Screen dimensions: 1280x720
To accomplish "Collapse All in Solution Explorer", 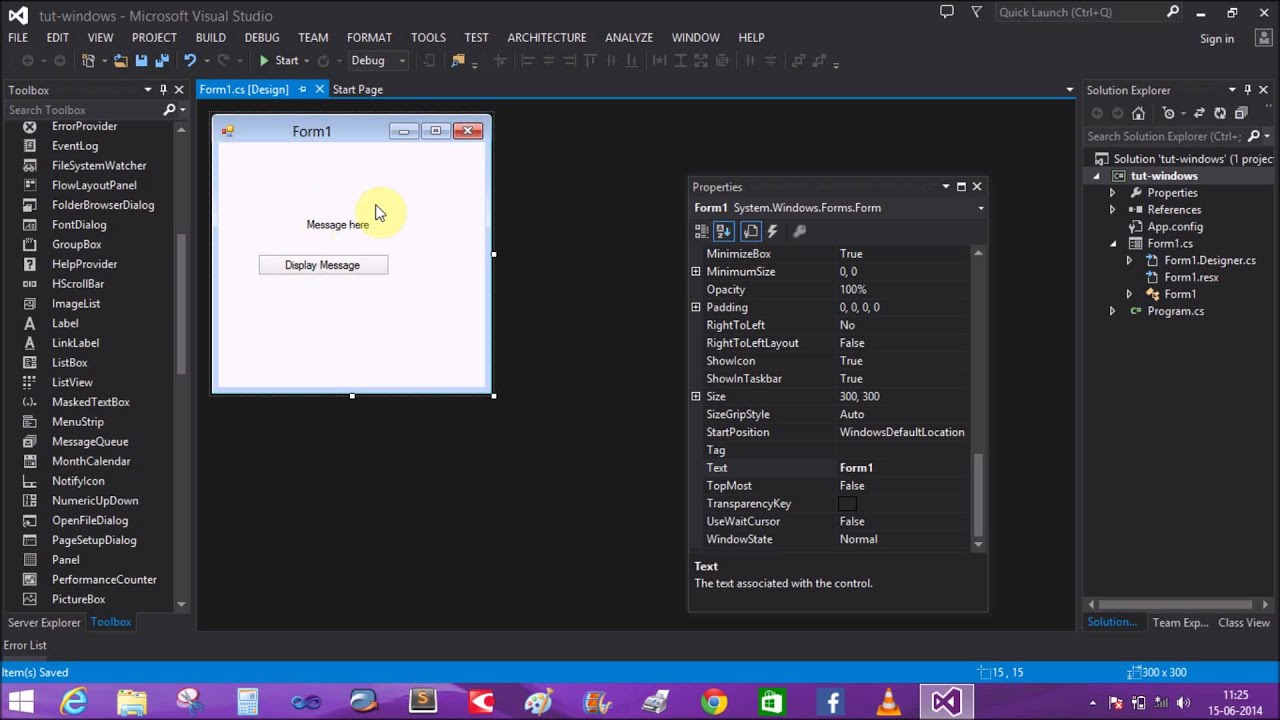I will (1241, 113).
